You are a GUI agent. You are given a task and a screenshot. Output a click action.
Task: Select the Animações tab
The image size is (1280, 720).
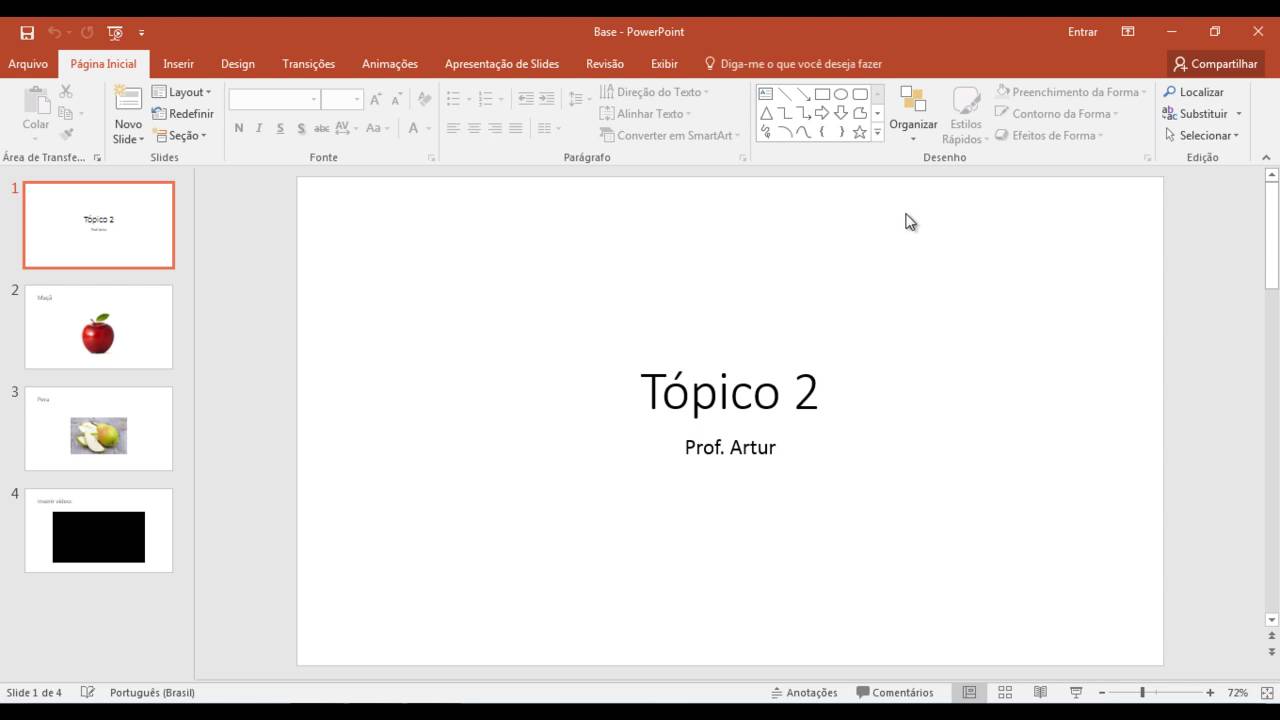pyautogui.click(x=390, y=64)
